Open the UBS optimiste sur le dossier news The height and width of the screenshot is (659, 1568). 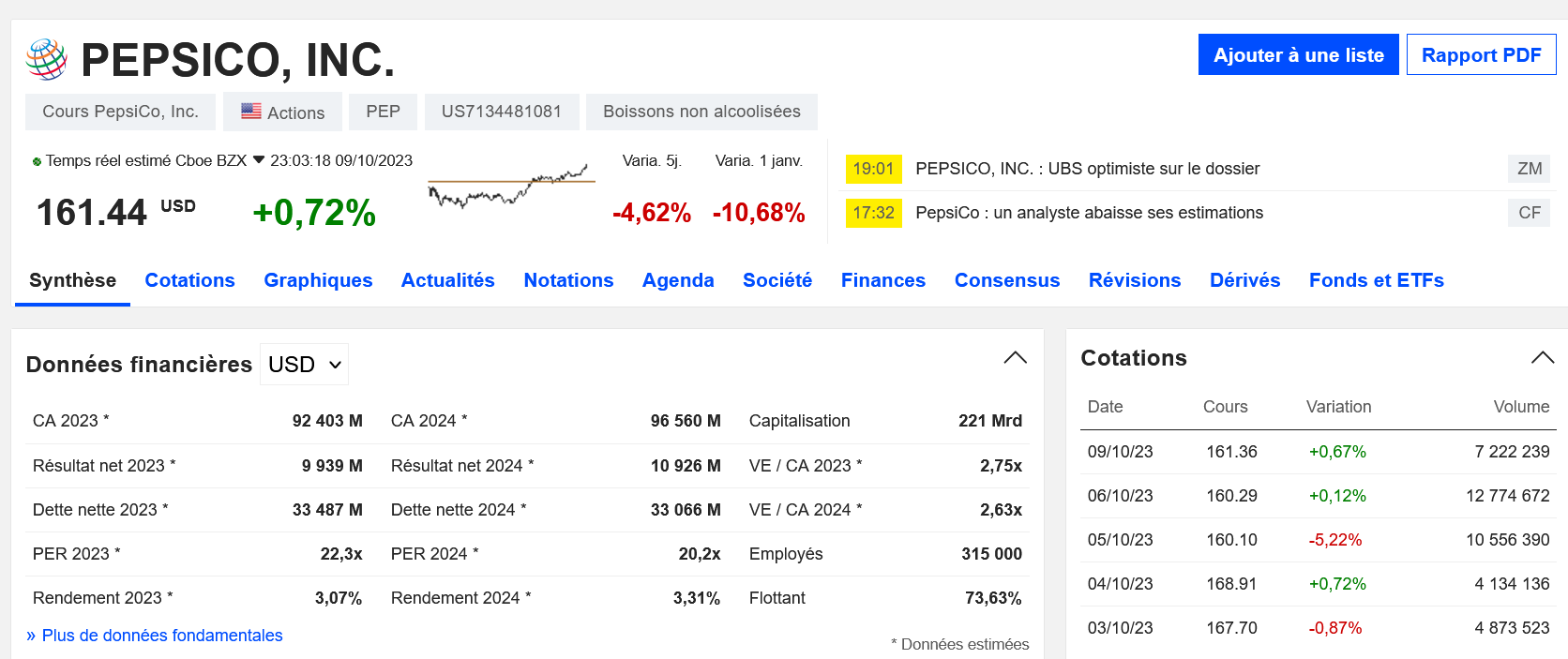[x=1088, y=169]
